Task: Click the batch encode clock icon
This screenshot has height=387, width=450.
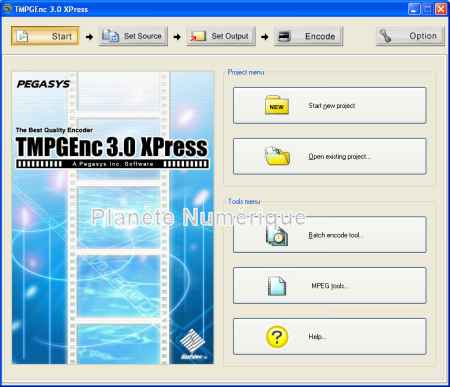Action: pyautogui.click(x=277, y=235)
